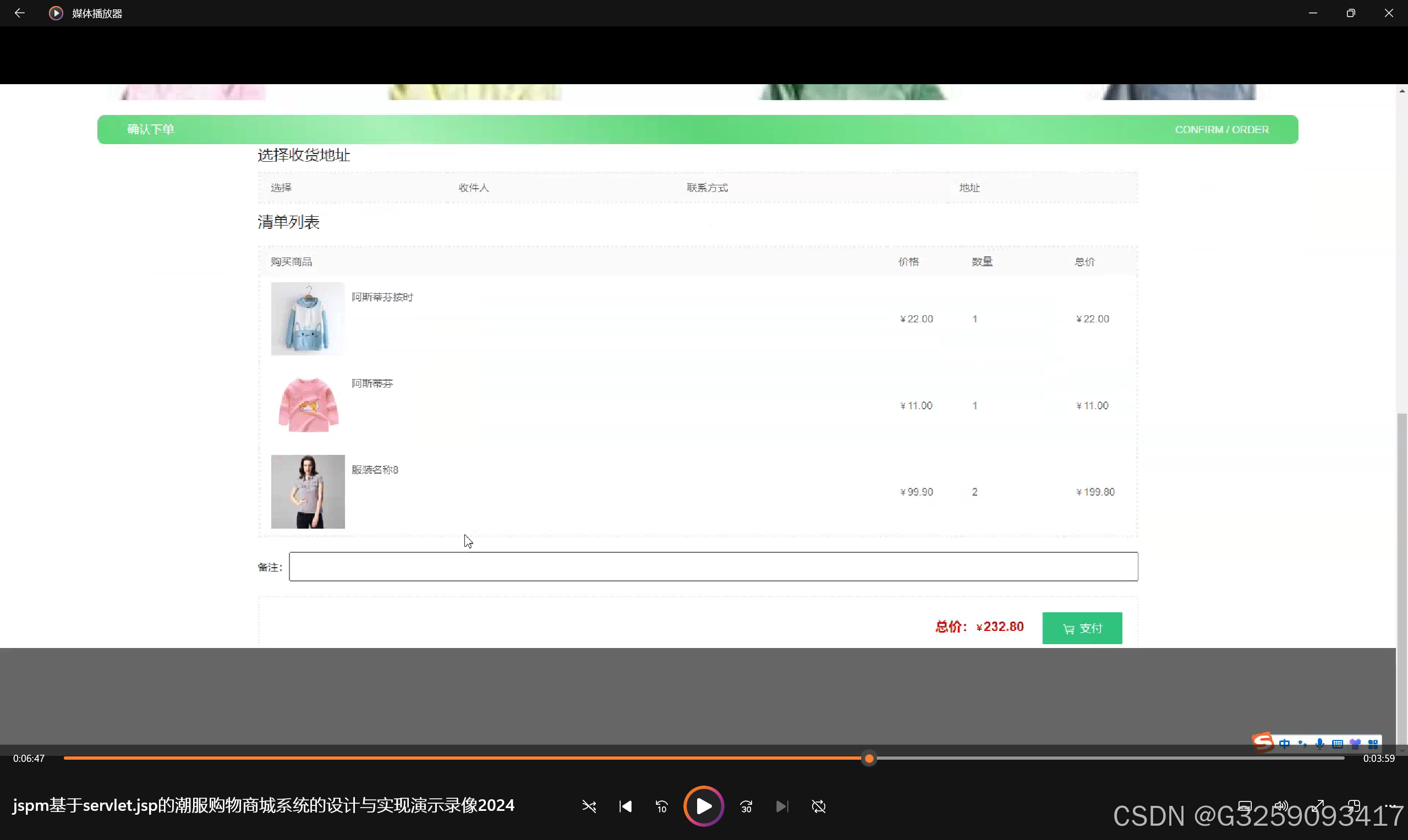The image size is (1408, 840).
Task: Maximize the media player window
Action: click(x=1351, y=13)
